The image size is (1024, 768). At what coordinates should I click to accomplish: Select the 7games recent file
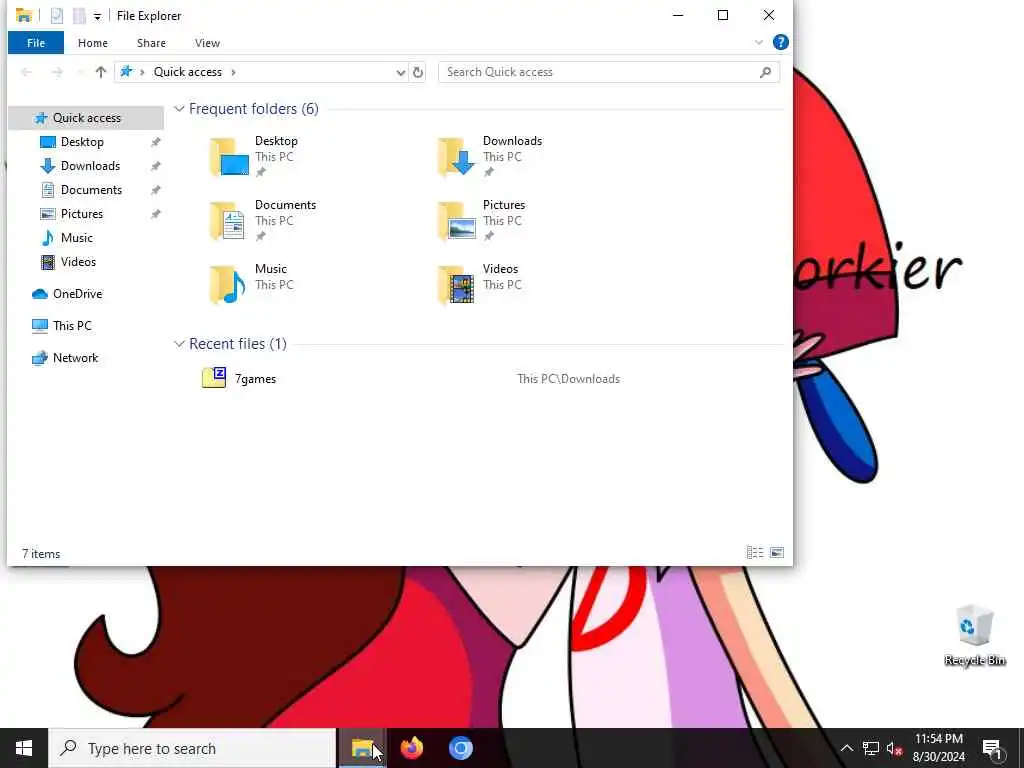pos(255,379)
